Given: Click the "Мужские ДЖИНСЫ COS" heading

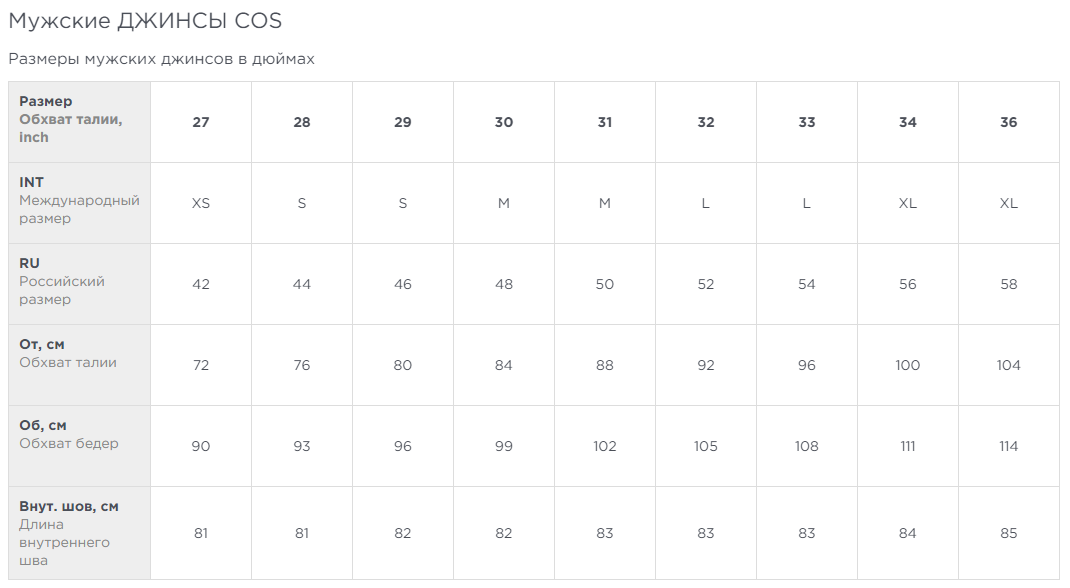Looking at the screenshot, I should pyautogui.click(x=145, y=21).
